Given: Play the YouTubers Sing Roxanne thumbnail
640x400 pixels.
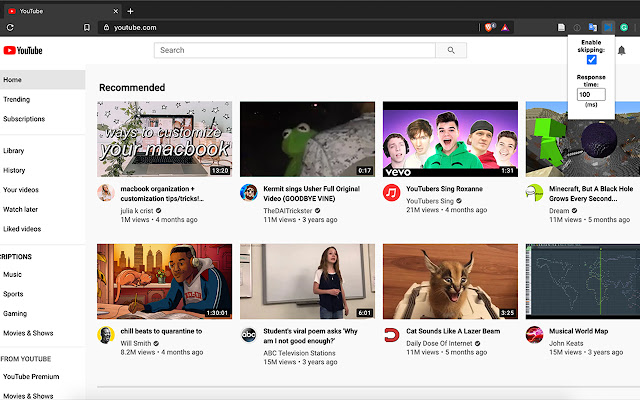Looking at the screenshot, I should [450, 139].
